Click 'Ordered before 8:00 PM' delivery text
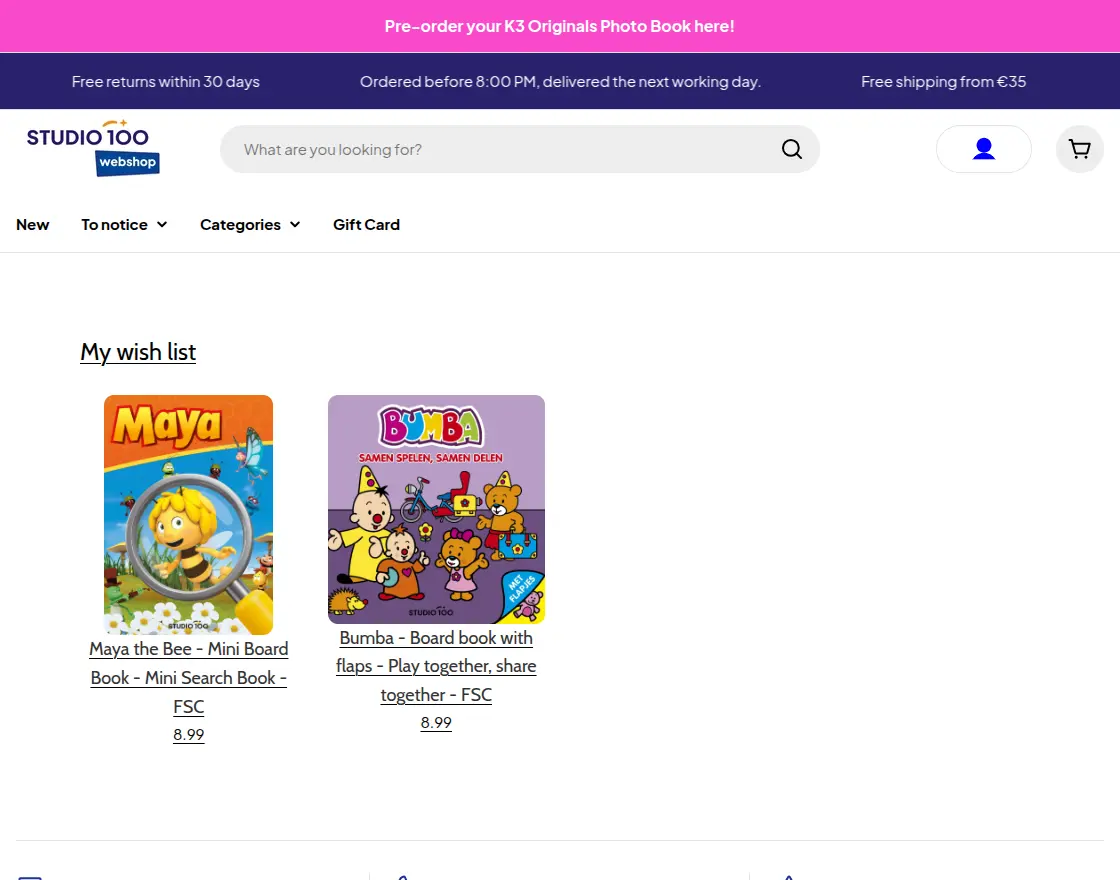Viewport: 1120px width, 880px height. click(x=561, y=81)
